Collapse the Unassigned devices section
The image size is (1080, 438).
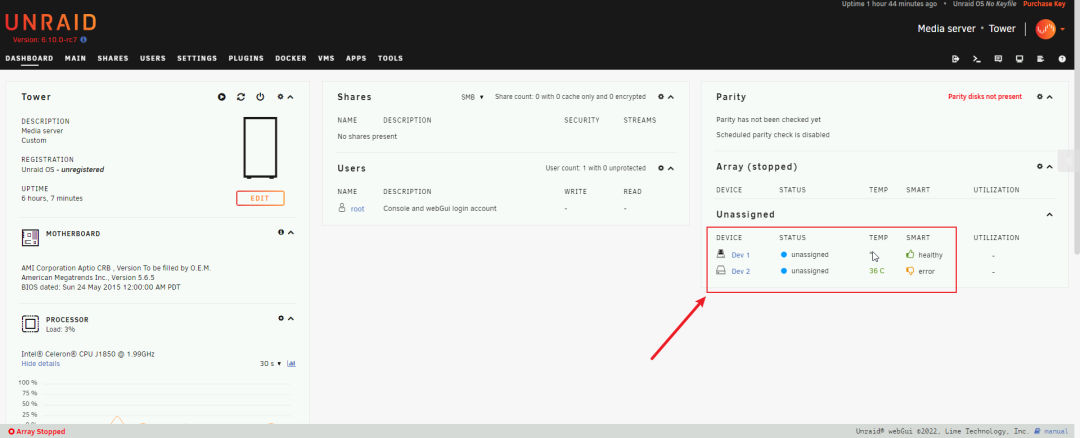(1049, 214)
